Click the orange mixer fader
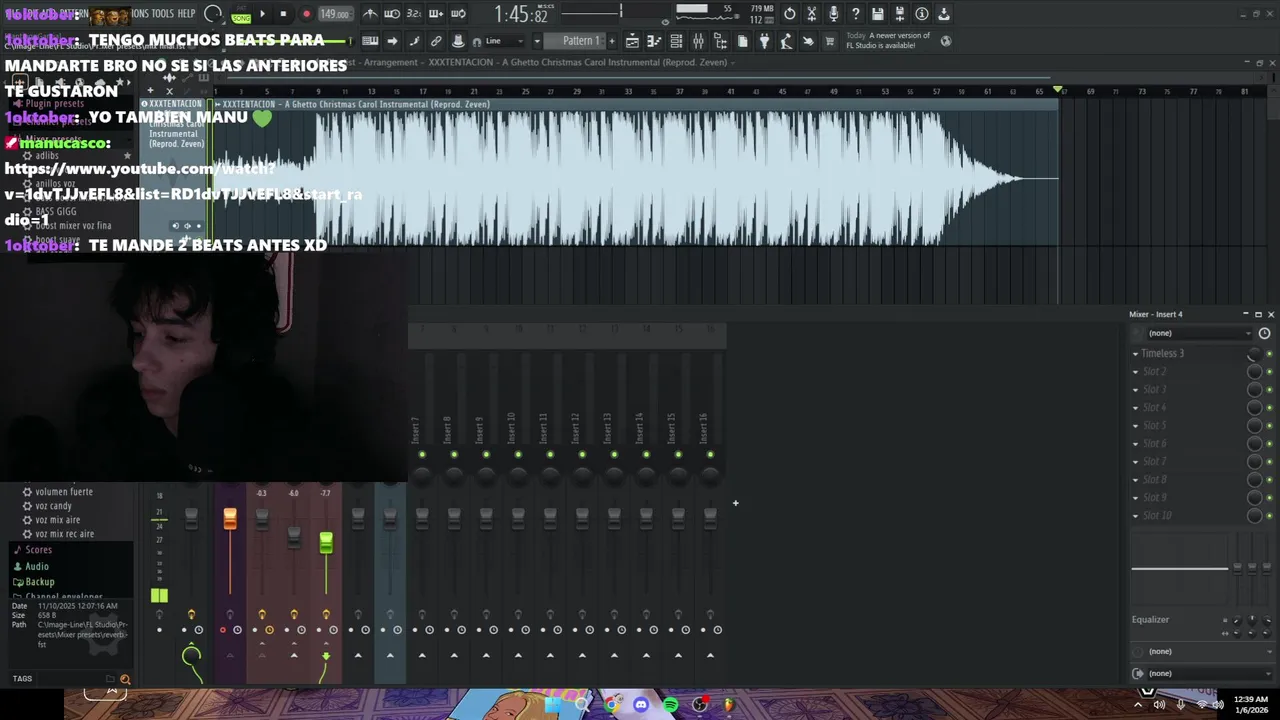The width and height of the screenshot is (1280, 720). [230, 518]
